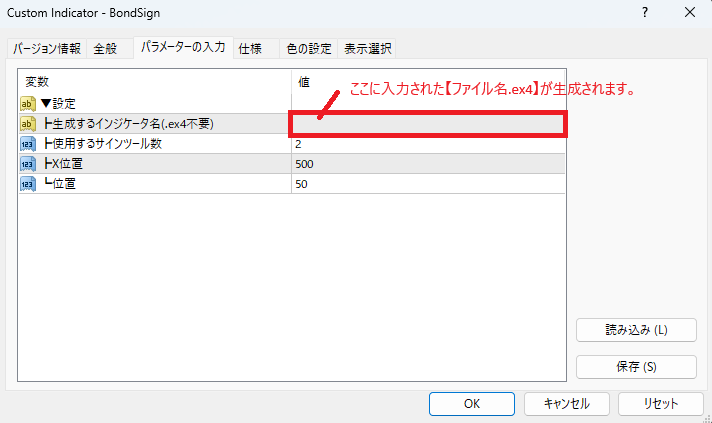Click integer icon beside └位置 row
Image resolution: width=712 pixels, height=423 pixels.
pos(27,184)
